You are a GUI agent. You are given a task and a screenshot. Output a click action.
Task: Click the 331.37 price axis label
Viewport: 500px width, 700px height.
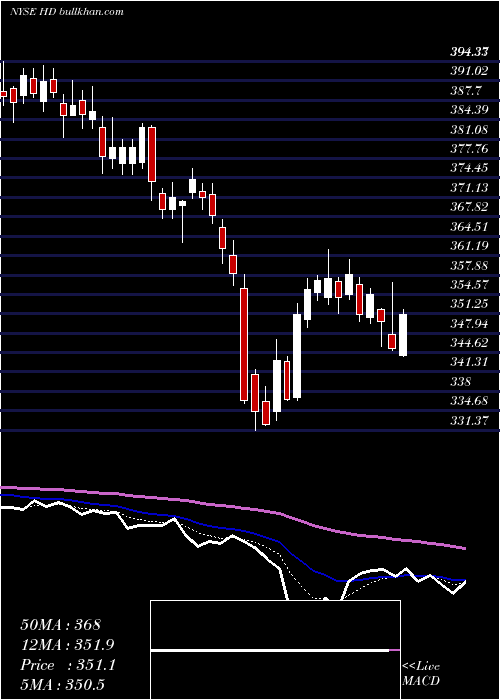[468, 421]
